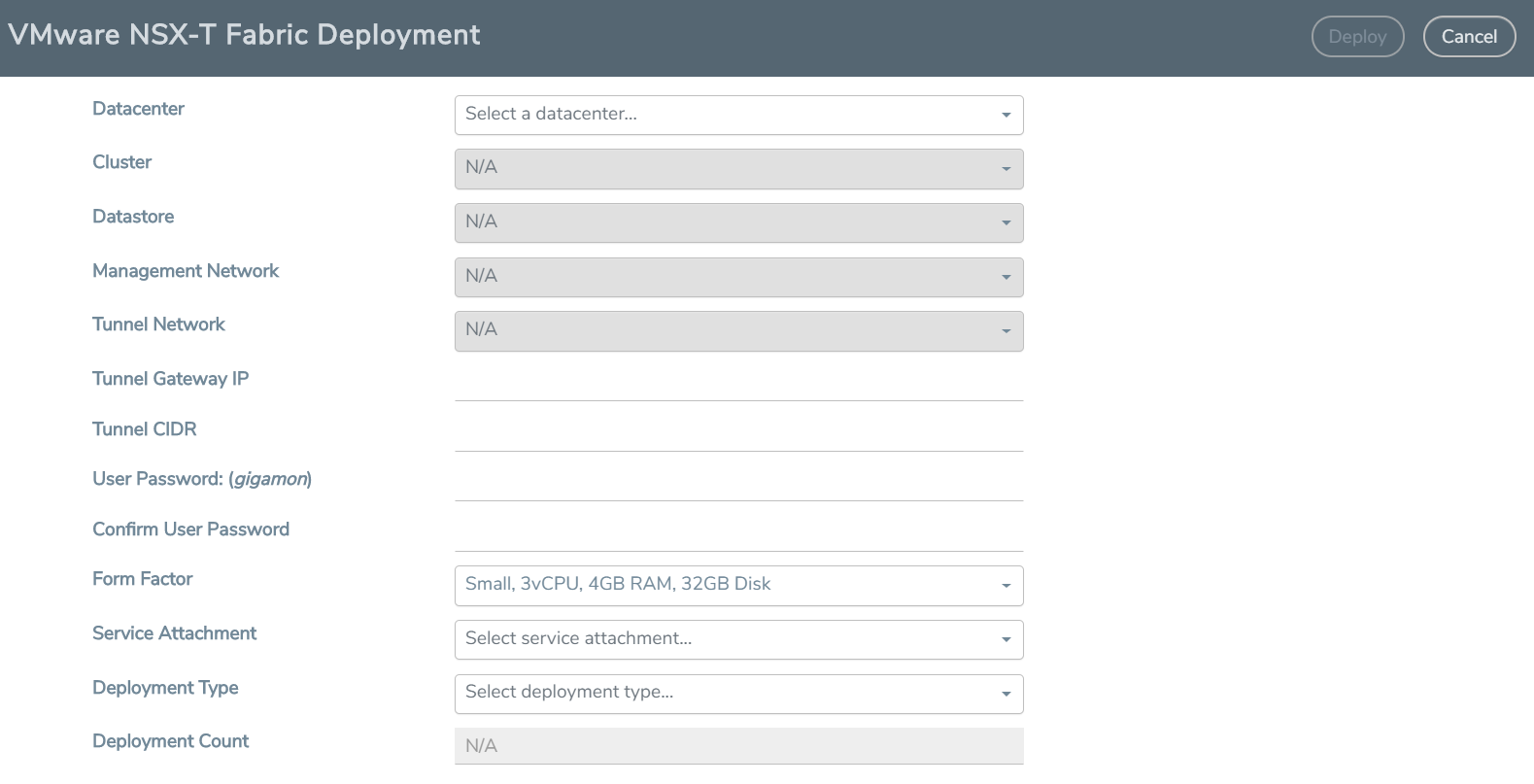Click the 'Service Attachment' label
Image resolution: width=1534 pixels, height=784 pixels.
[174, 633]
